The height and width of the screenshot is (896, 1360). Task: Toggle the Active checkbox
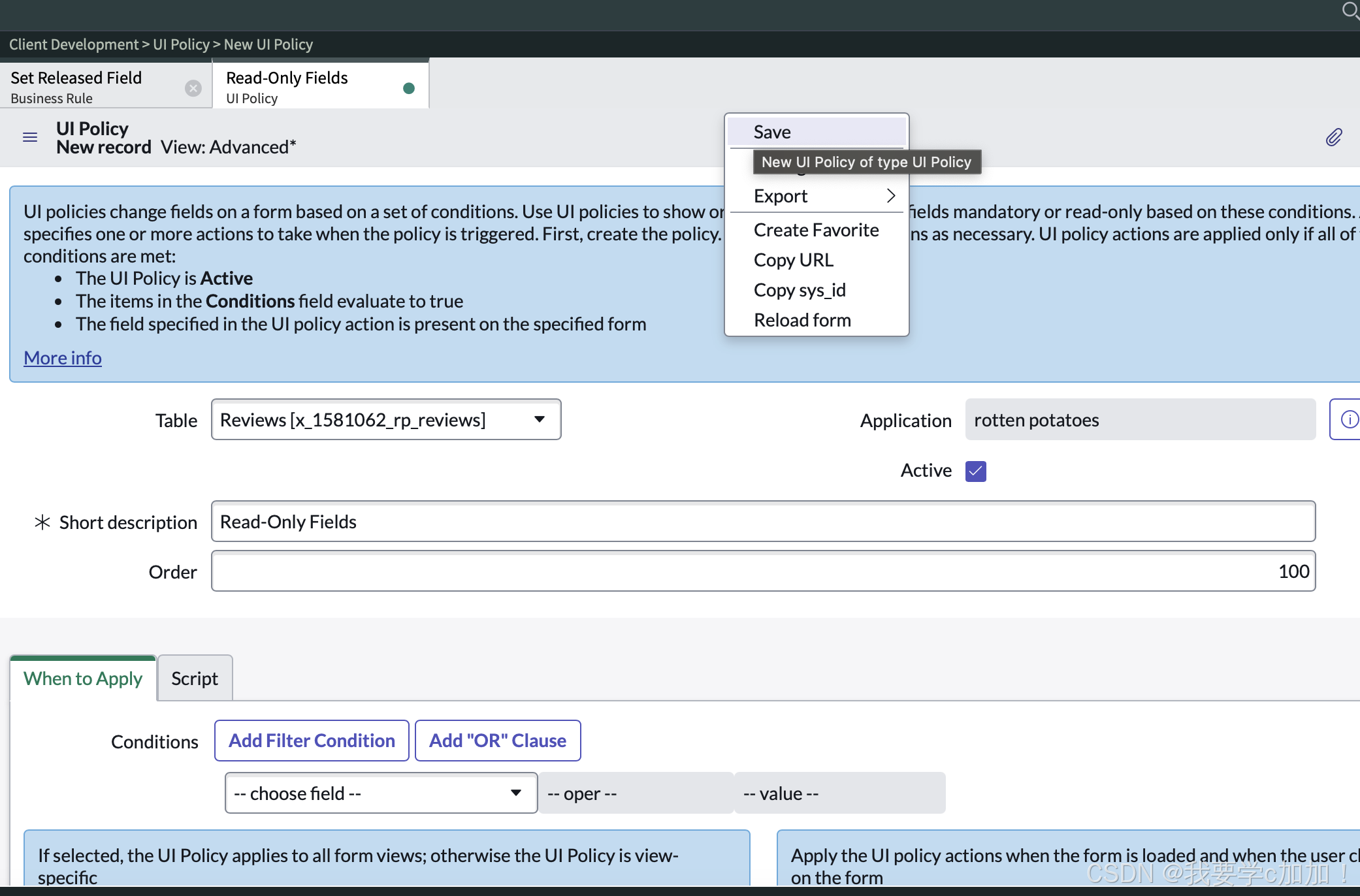[975, 471]
